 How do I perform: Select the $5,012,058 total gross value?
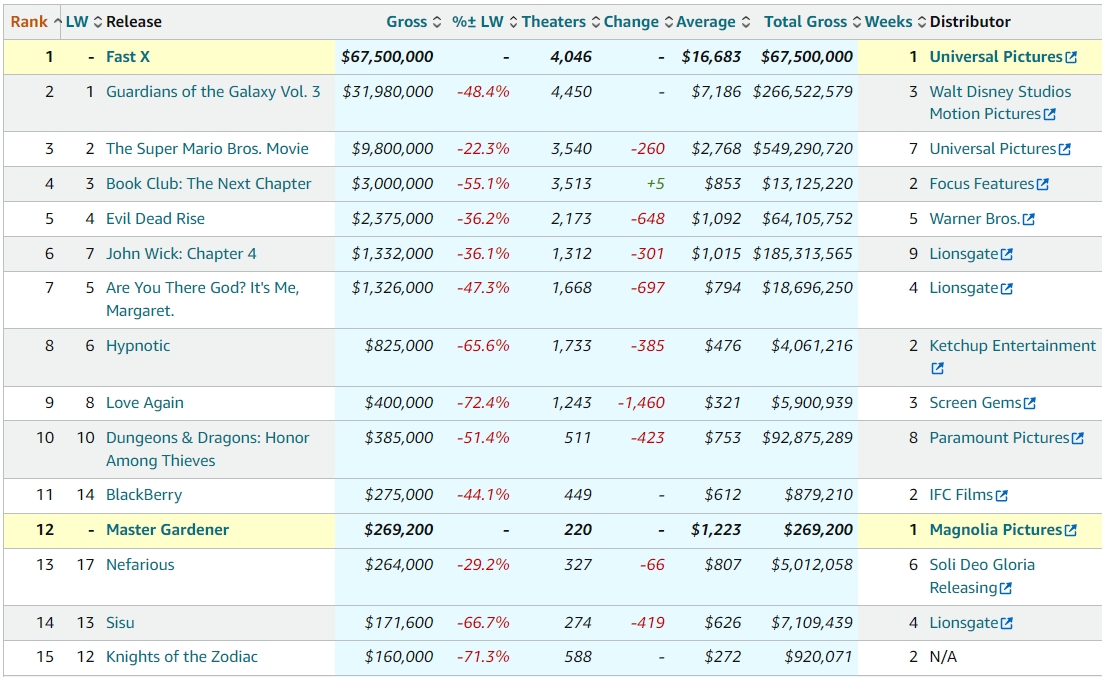point(812,565)
